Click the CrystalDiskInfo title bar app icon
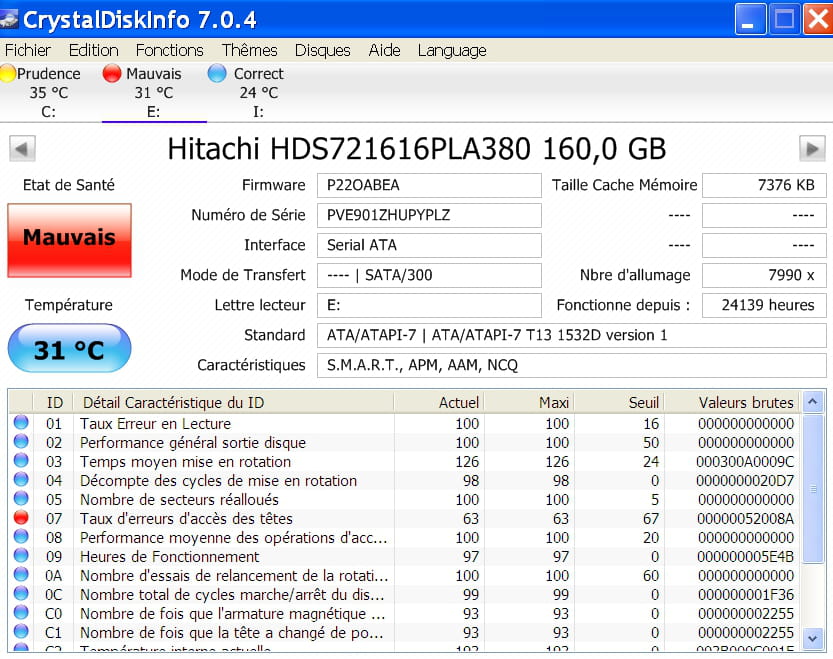Screen dimensions: 833x659 pos(8,19)
